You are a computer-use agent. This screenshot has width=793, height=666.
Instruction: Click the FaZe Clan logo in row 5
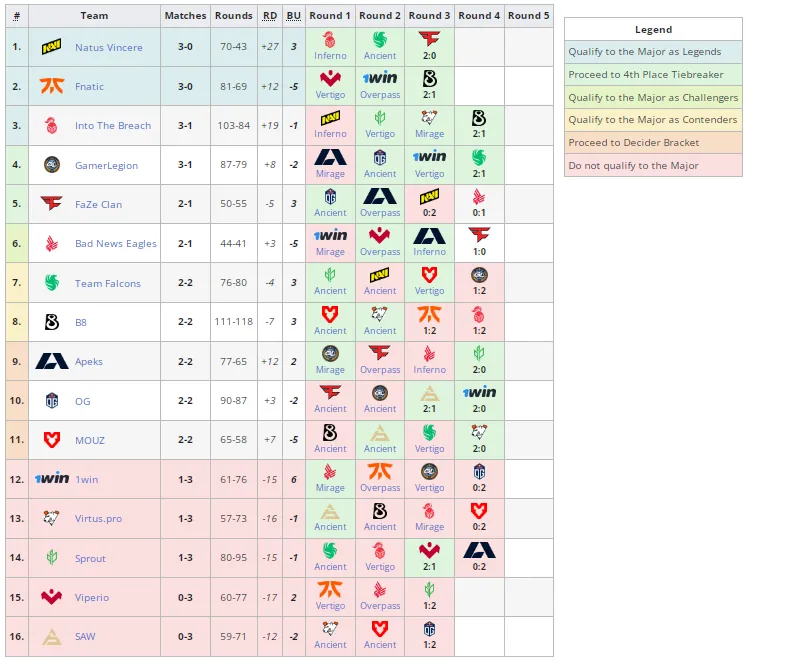(x=51, y=204)
